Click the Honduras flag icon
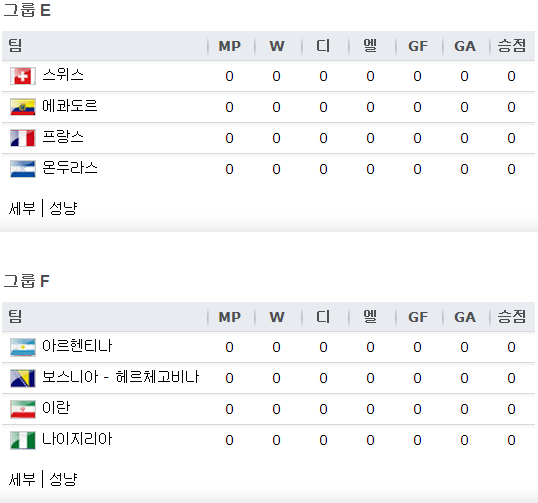538x503 pixels. (23, 169)
